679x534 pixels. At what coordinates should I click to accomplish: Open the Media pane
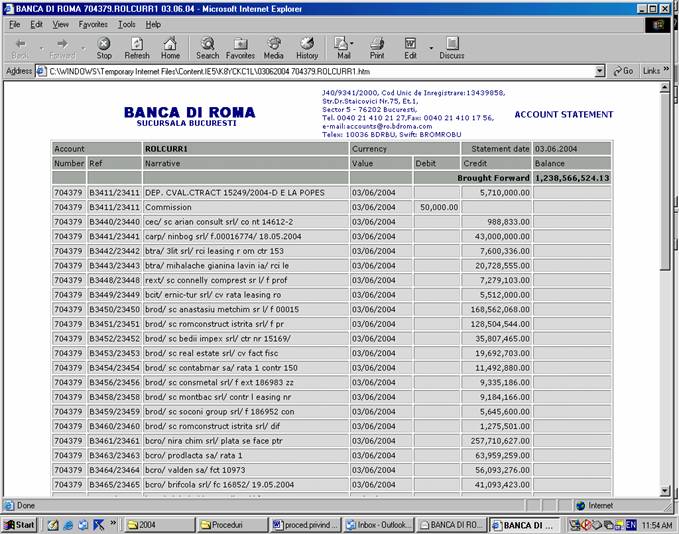tap(274, 48)
